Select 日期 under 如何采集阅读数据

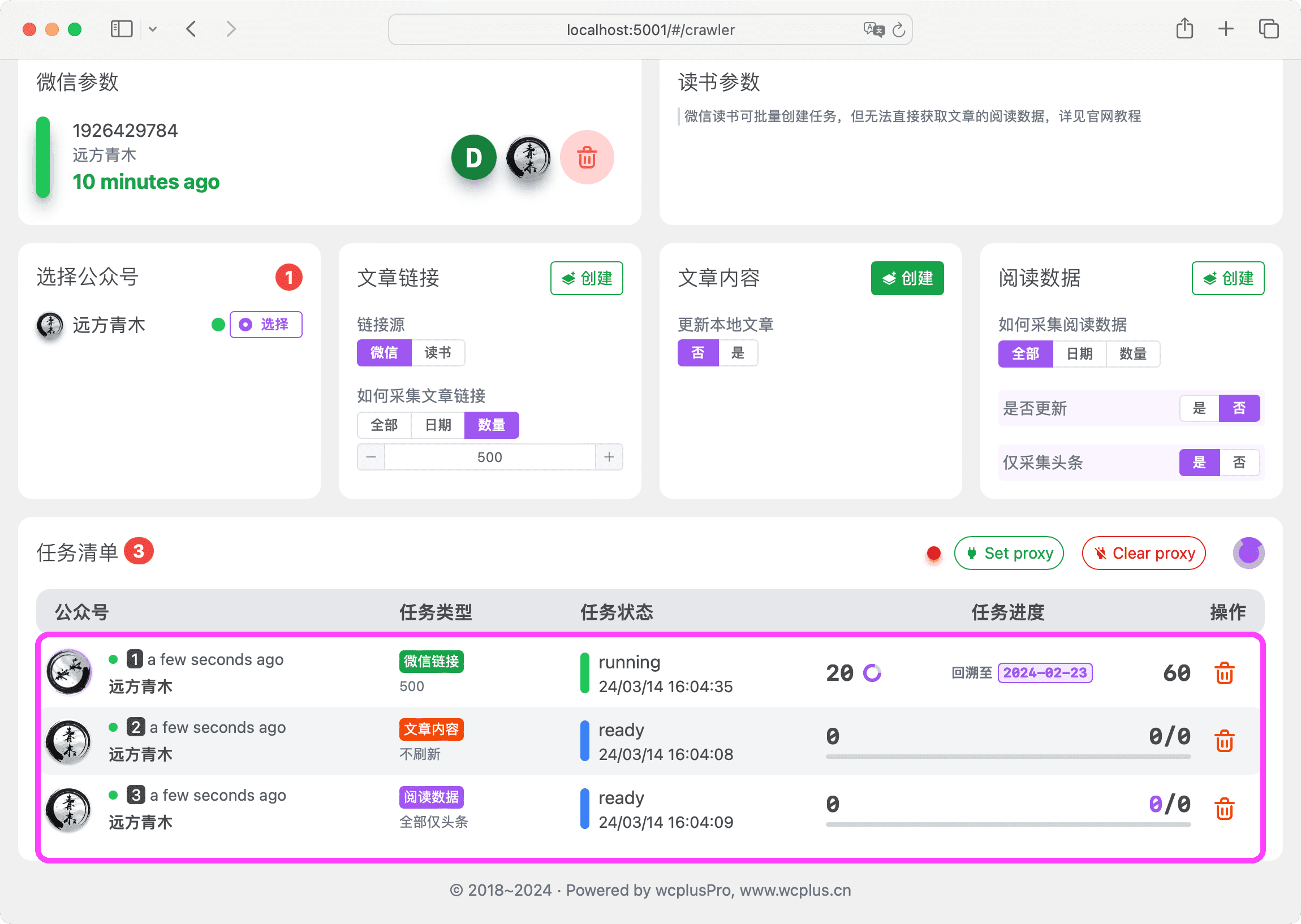1079,355
